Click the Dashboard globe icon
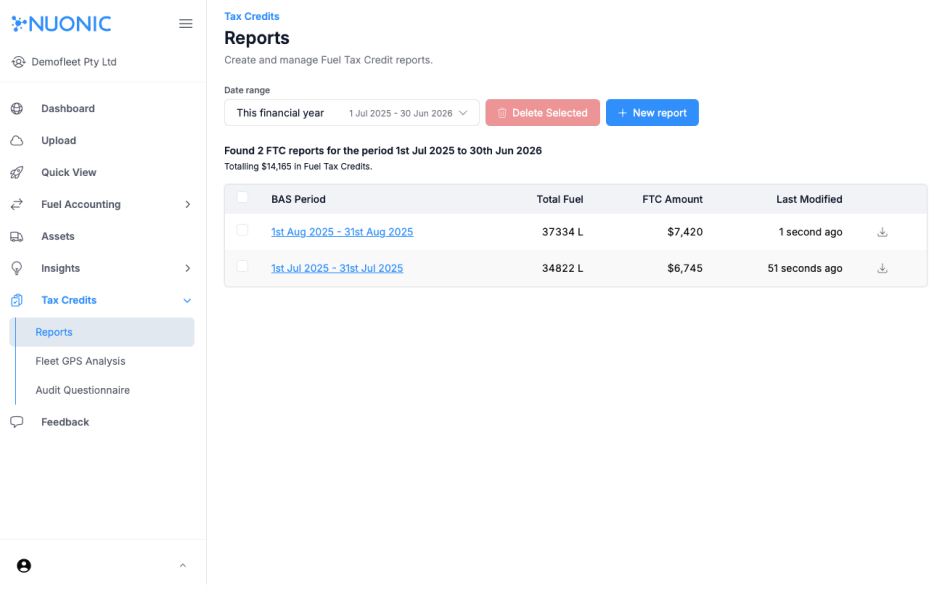The image size is (942, 592). (x=17, y=109)
